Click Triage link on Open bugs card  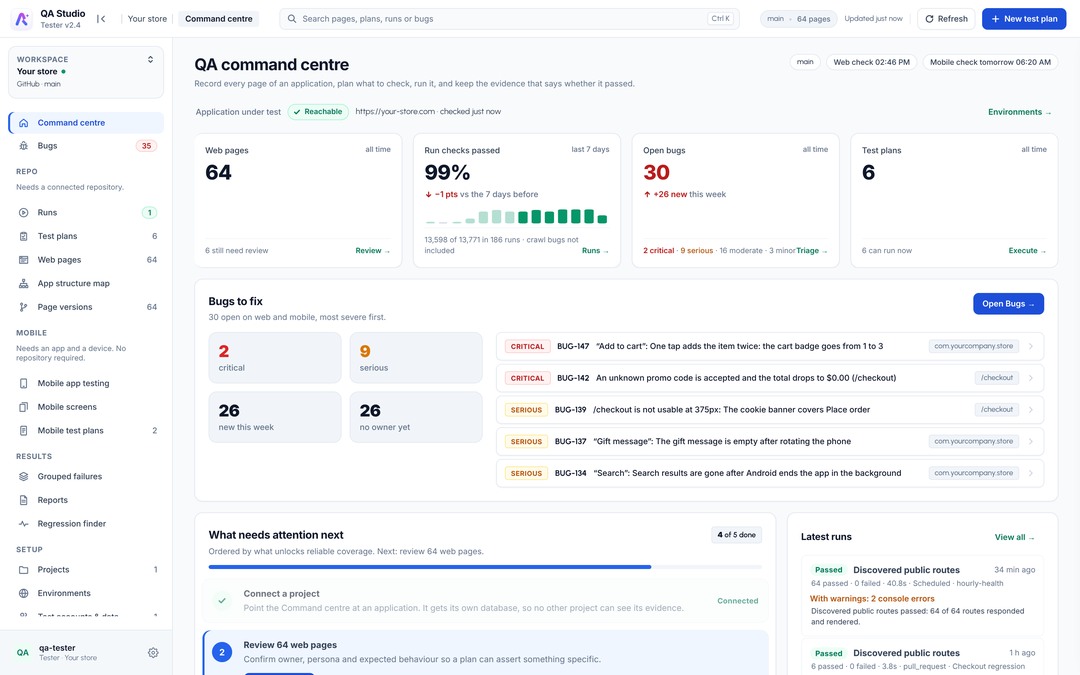(812, 251)
